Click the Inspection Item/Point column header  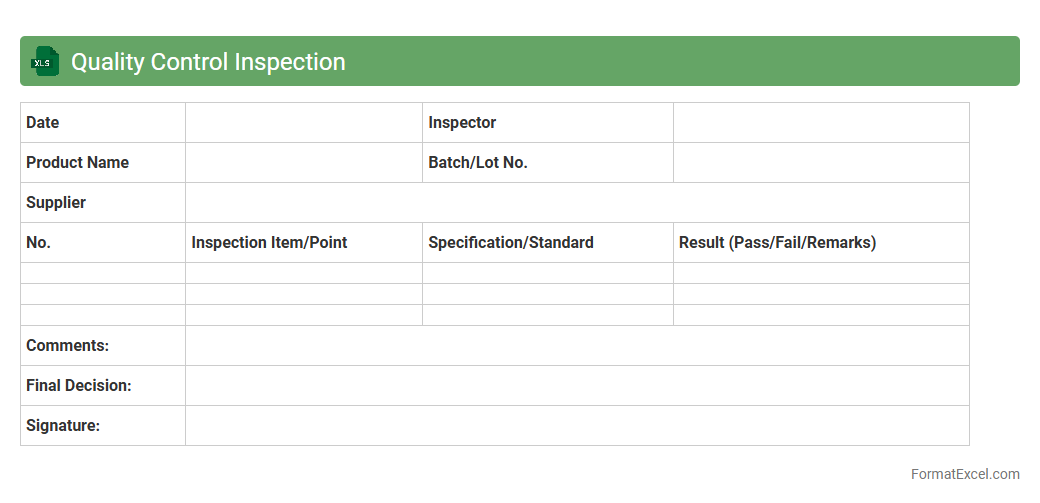click(270, 243)
